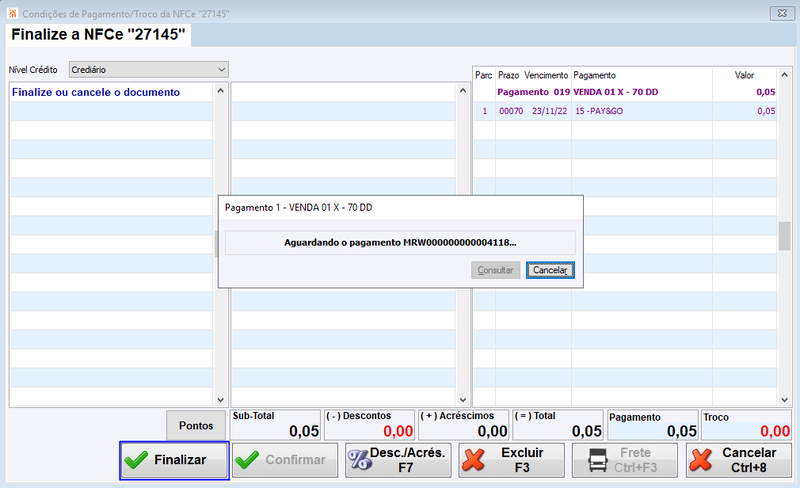Click the Sub-Total value field
Viewport: 800px width, 488px height.
point(276,425)
